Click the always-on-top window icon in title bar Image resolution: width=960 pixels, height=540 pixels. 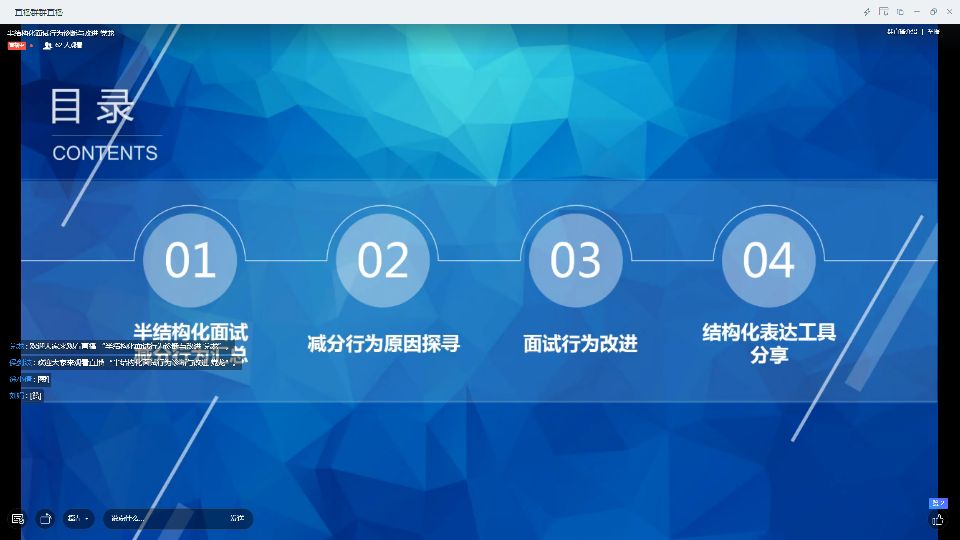[x=900, y=12]
